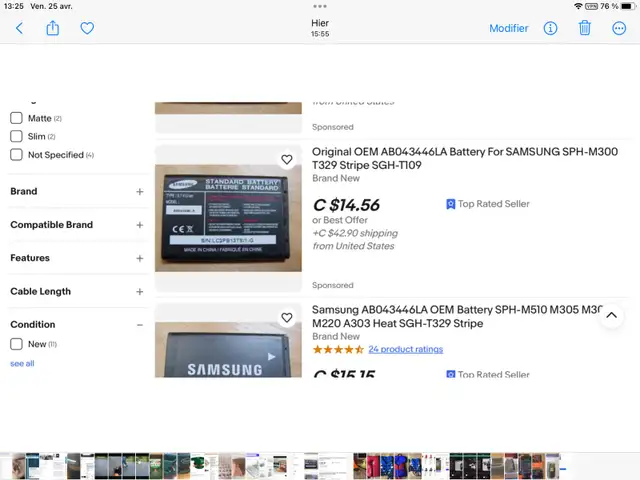Screen dimensions: 640x480
Task: Tap the VPN status indicator
Action: click(591, 6)
